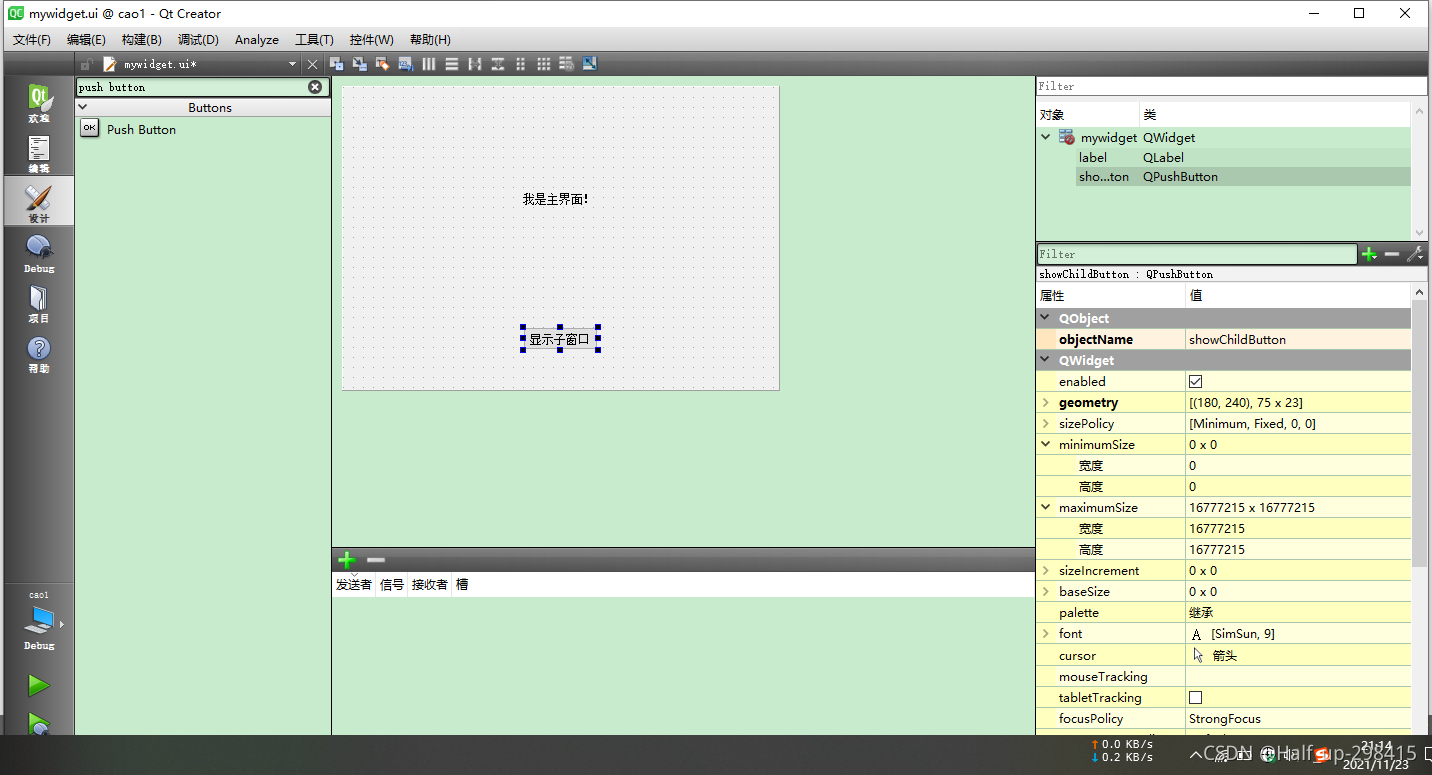Select the Edit Buddies tool
This screenshot has height=775, width=1432.
coord(382,64)
